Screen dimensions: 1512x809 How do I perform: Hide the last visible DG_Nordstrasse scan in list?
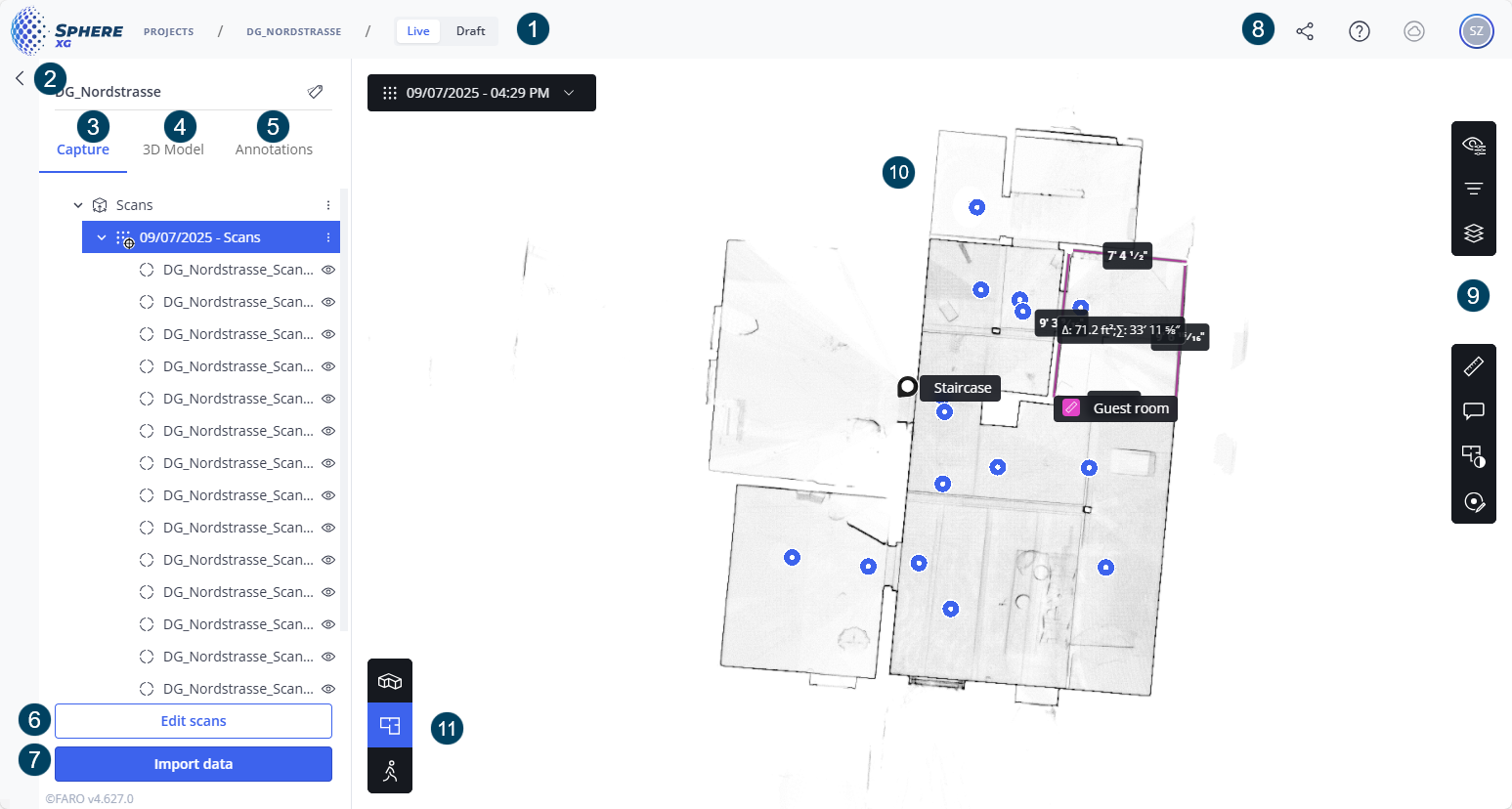tap(328, 689)
